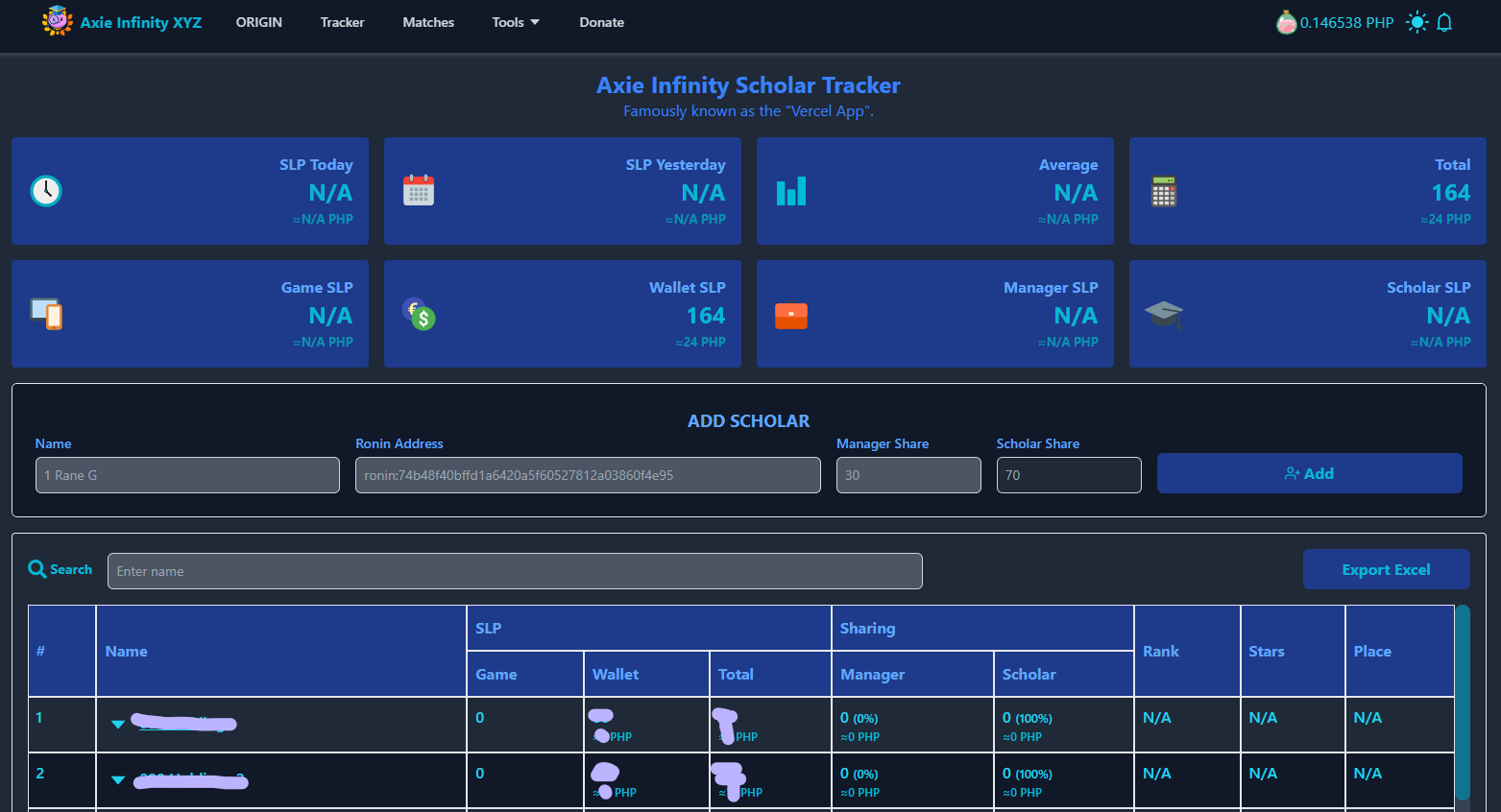
Task: Click the magnifier Search icon
Action: tap(37, 569)
